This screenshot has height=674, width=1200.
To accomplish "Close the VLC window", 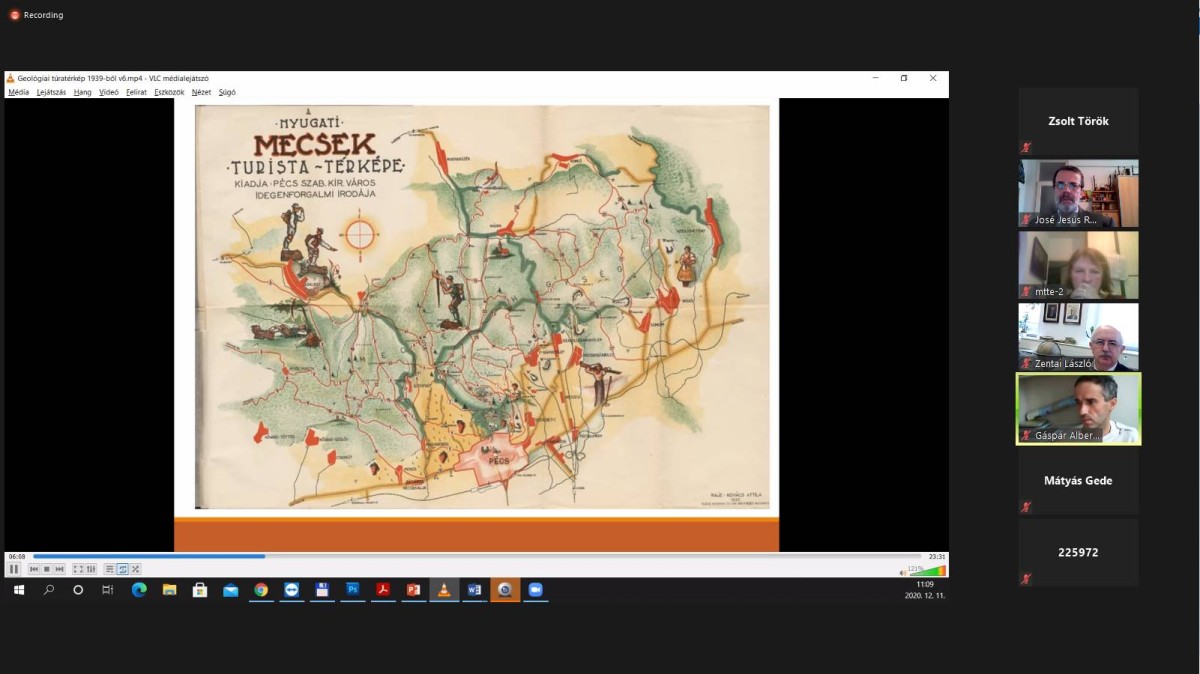I will tap(933, 78).
